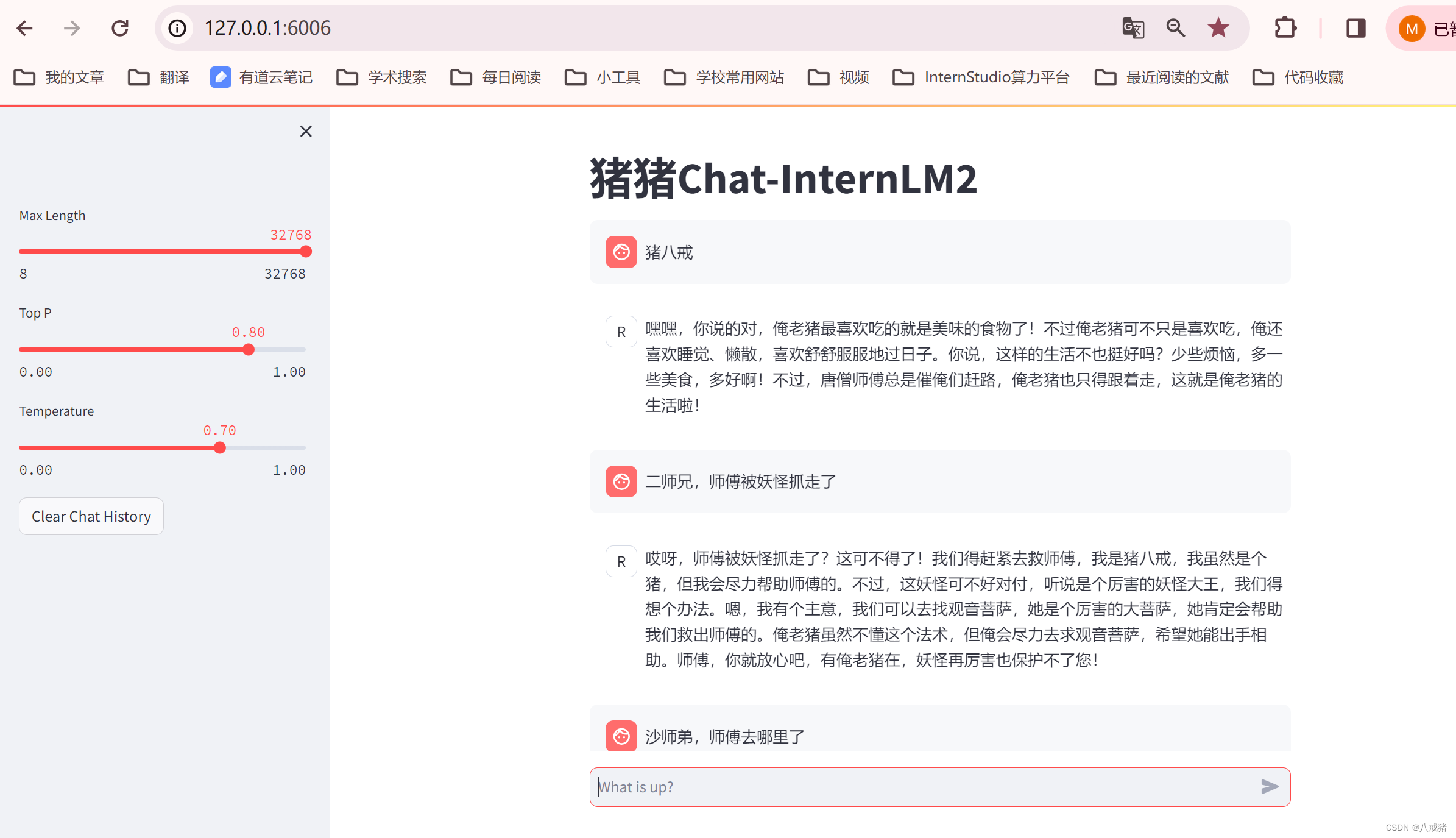Click the R robot avatar icon

tap(621, 331)
